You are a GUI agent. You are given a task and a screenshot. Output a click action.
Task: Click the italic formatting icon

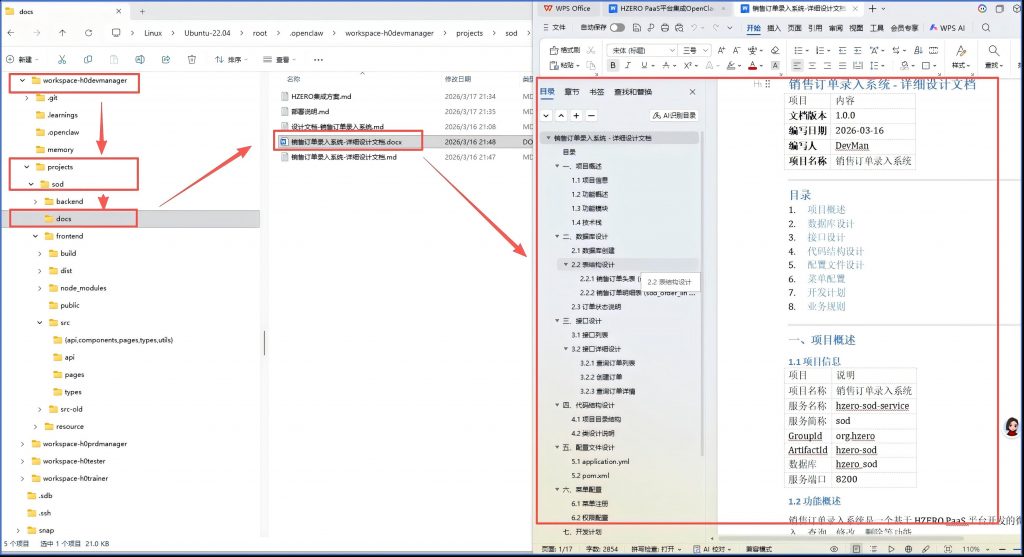(629, 65)
